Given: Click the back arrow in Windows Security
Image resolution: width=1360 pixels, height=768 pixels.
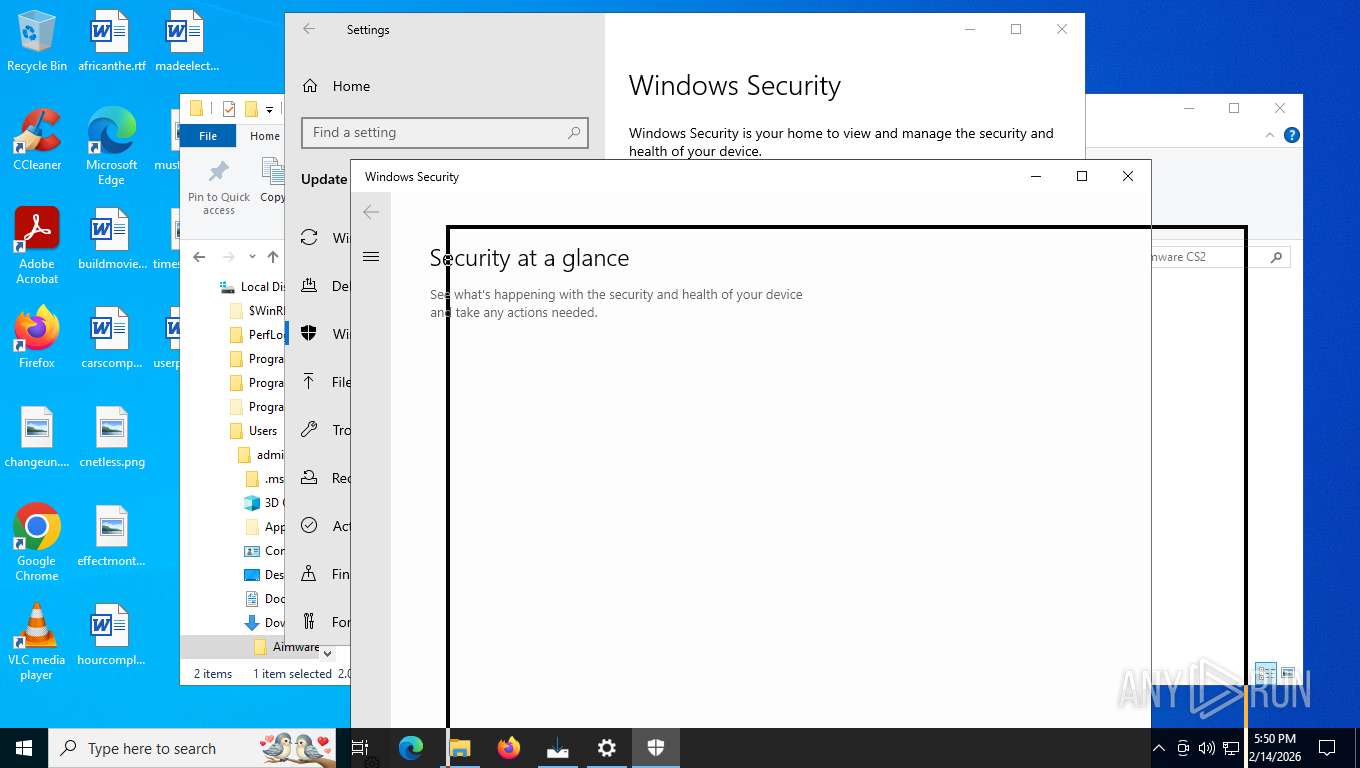Looking at the screenshot, I should [371, 212].
